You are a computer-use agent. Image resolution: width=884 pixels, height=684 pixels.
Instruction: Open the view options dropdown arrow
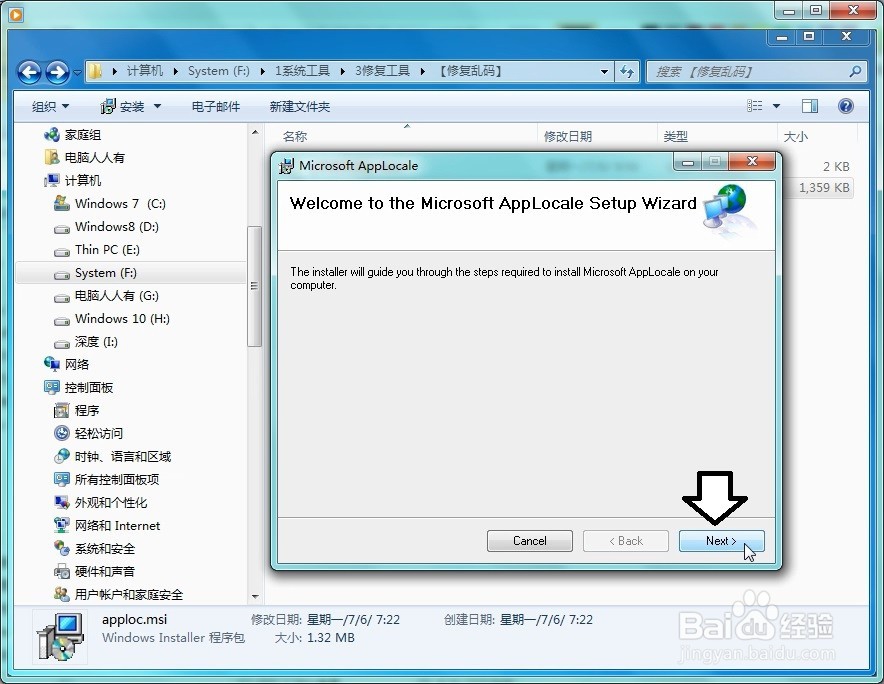(x=776, y=106)
